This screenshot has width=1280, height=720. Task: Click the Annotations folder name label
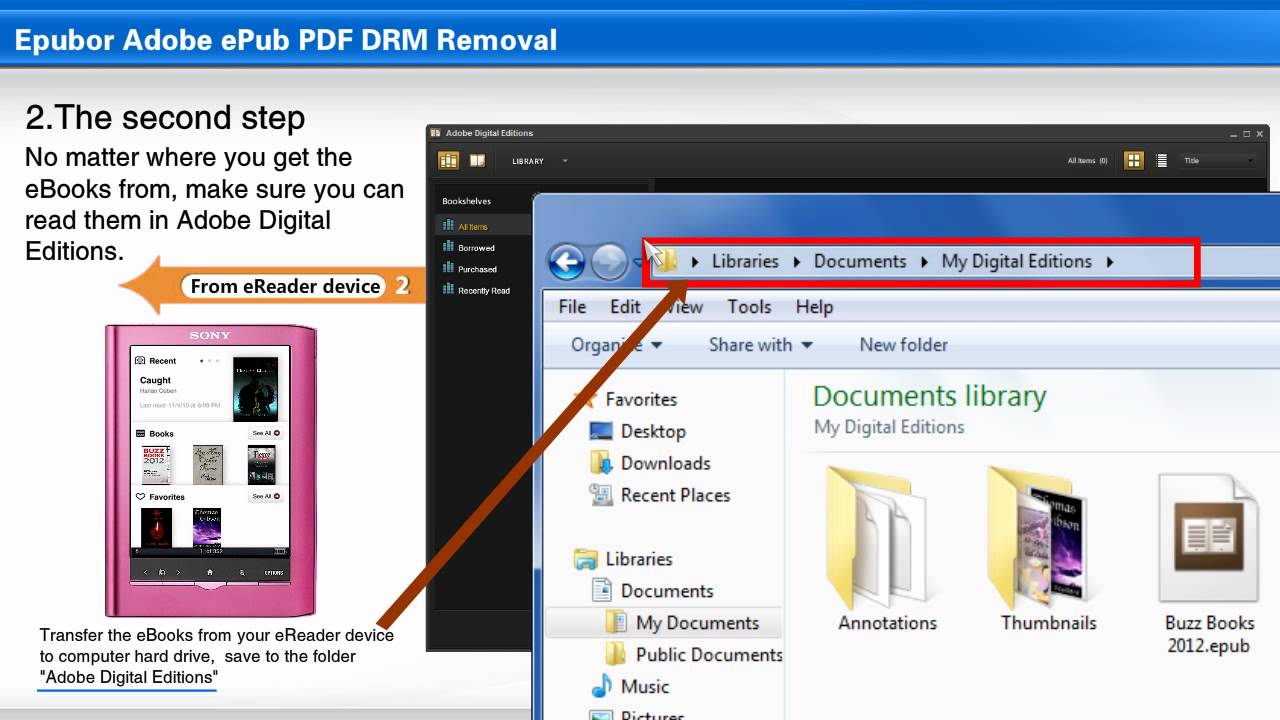coord(887,623)
